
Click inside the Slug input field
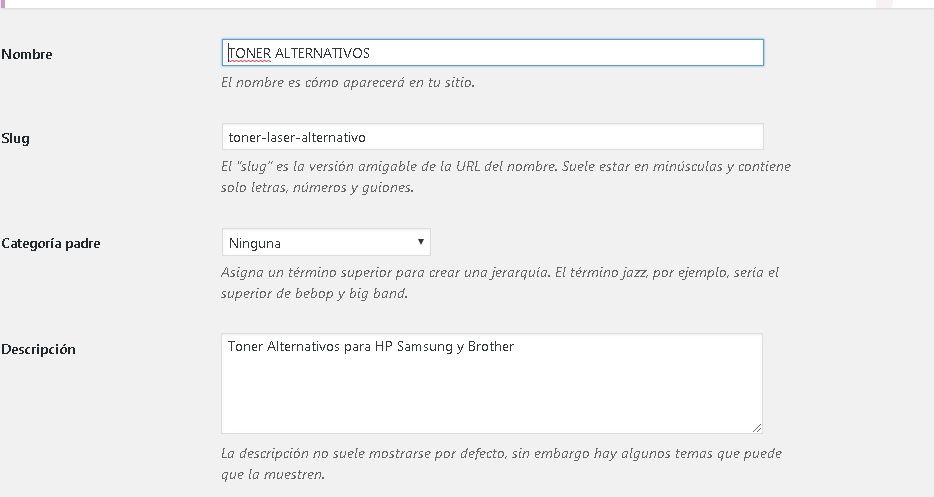493,137
